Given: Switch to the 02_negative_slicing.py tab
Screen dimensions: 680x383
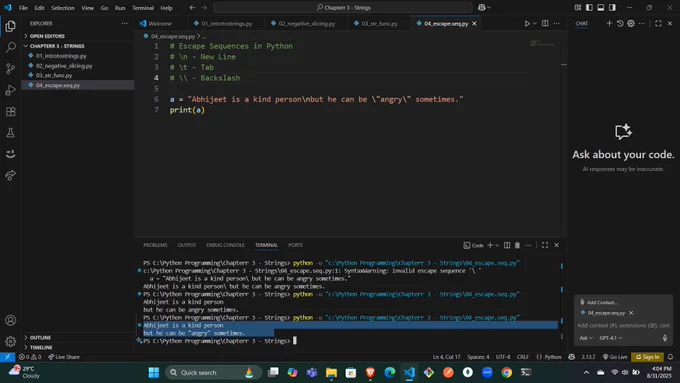Looking at the screenshot, I should click(x=306, y=23).
